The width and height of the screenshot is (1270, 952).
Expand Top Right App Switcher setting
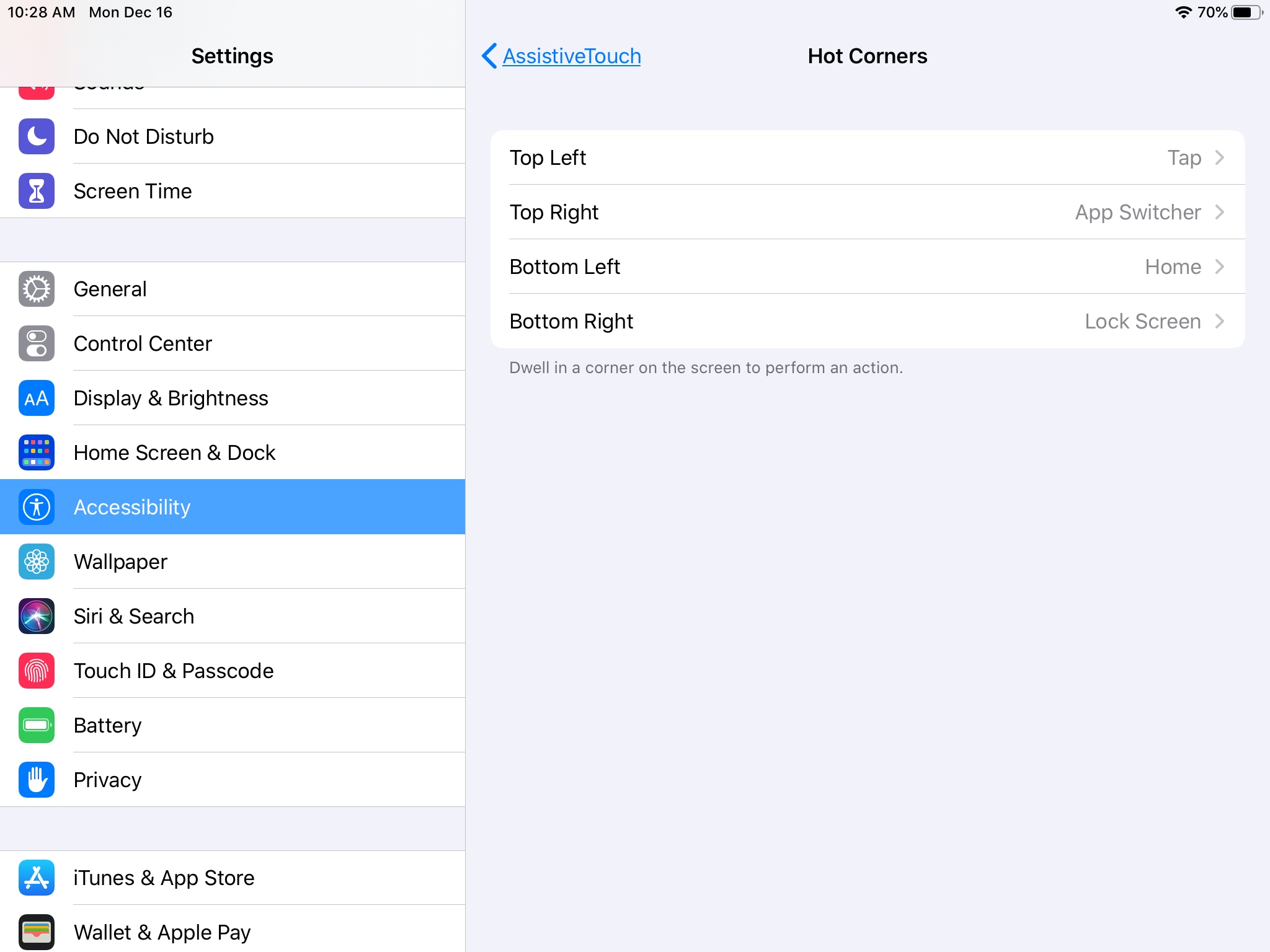(x=868, y=212)
